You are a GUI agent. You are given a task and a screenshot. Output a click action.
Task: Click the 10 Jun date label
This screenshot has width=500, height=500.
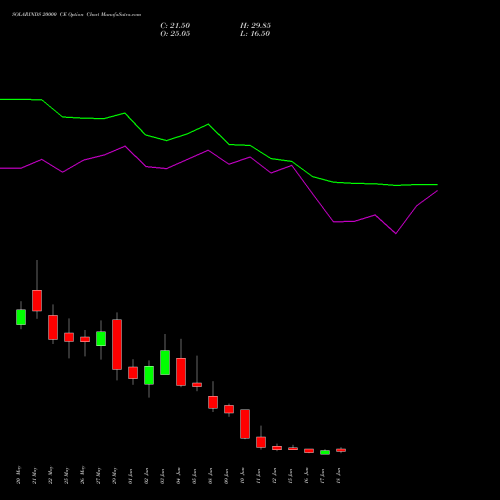[x=243, y=476]
